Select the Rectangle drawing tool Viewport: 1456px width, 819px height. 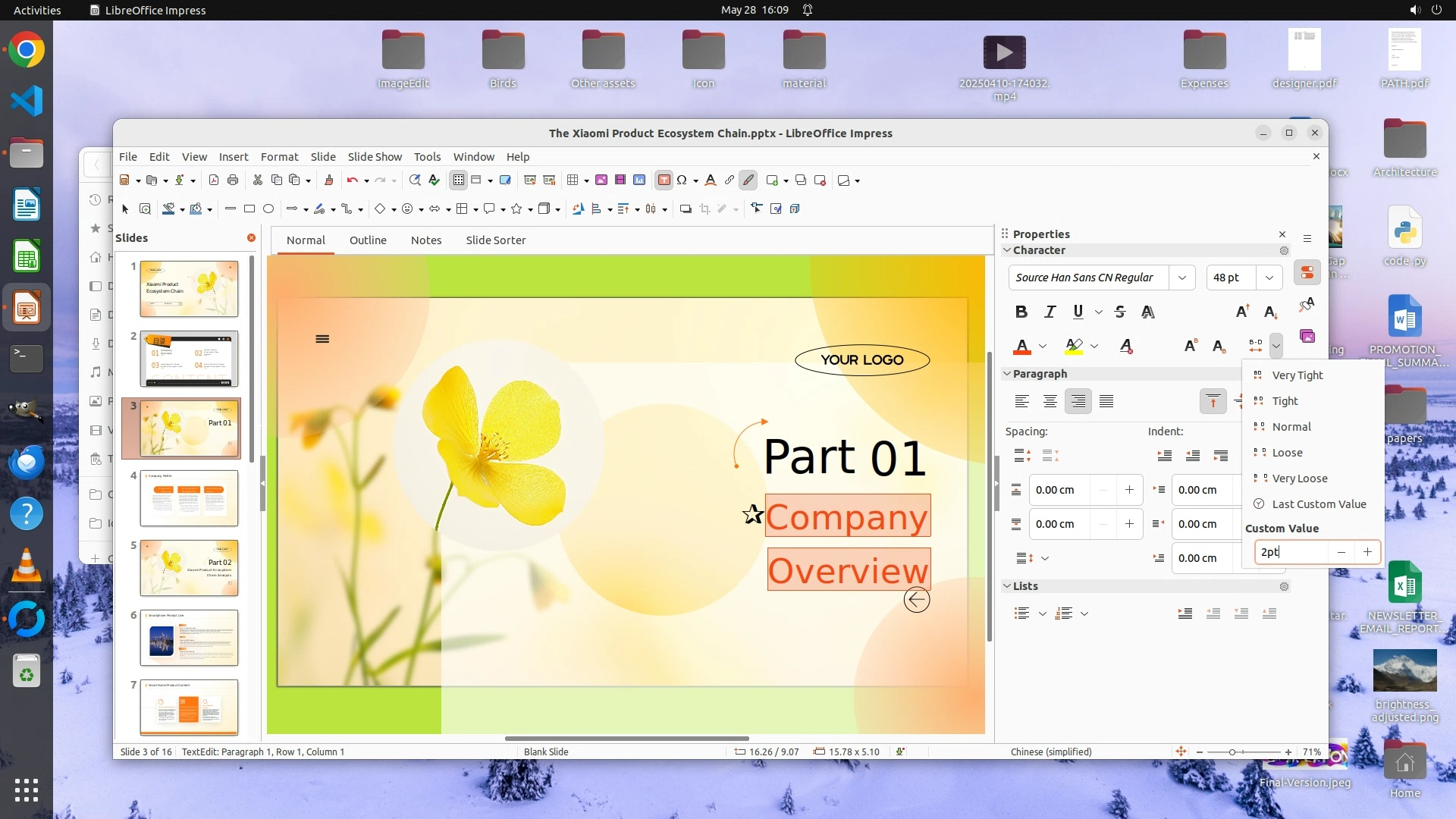[x=249, y=209]
